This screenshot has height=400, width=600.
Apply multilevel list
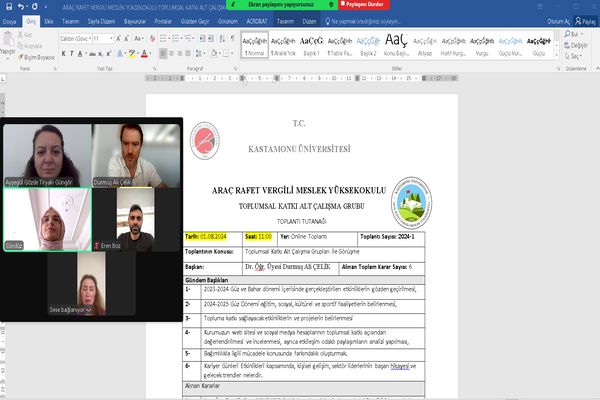pos(189,39)
